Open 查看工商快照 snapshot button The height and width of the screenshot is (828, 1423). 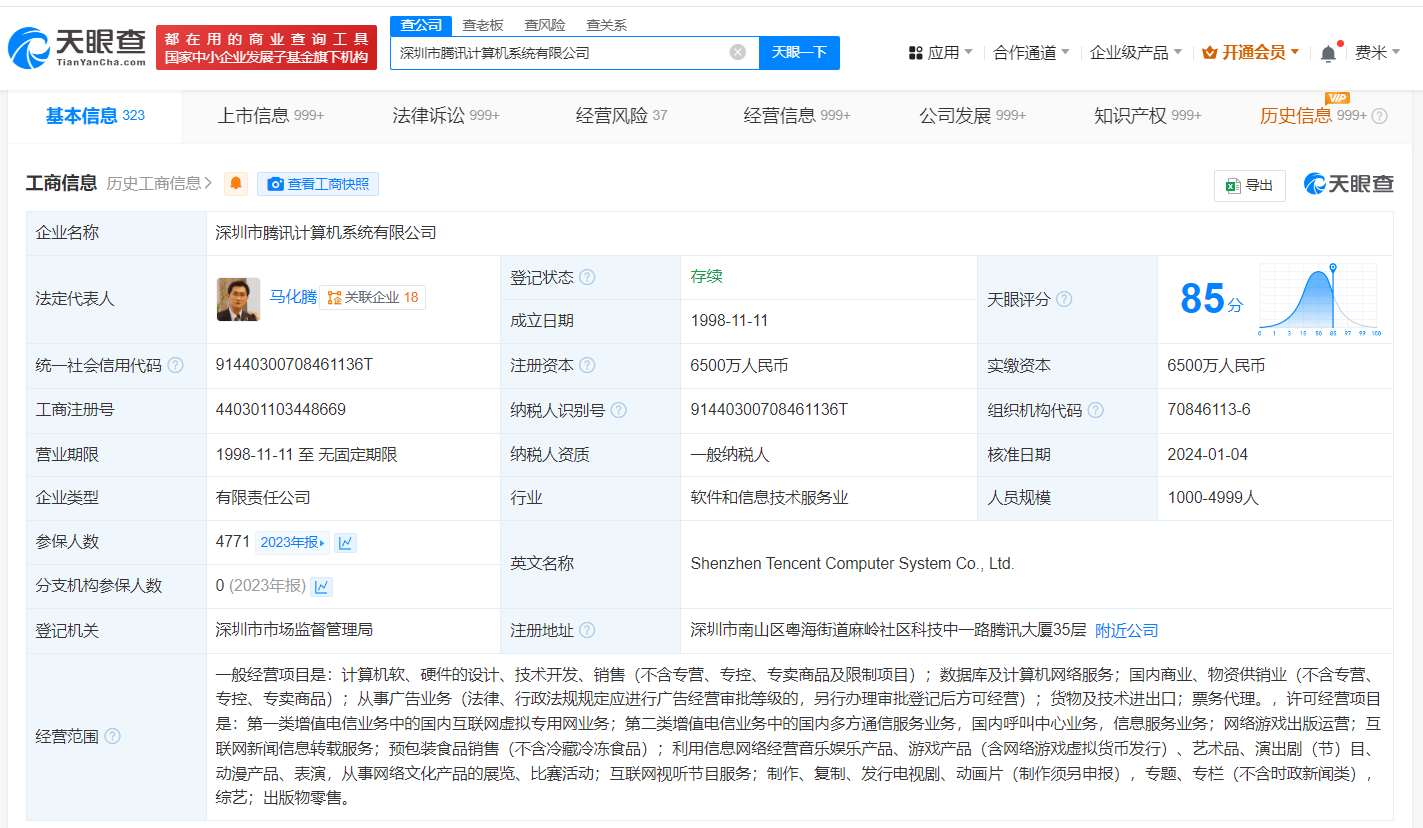tap(318, 184)
